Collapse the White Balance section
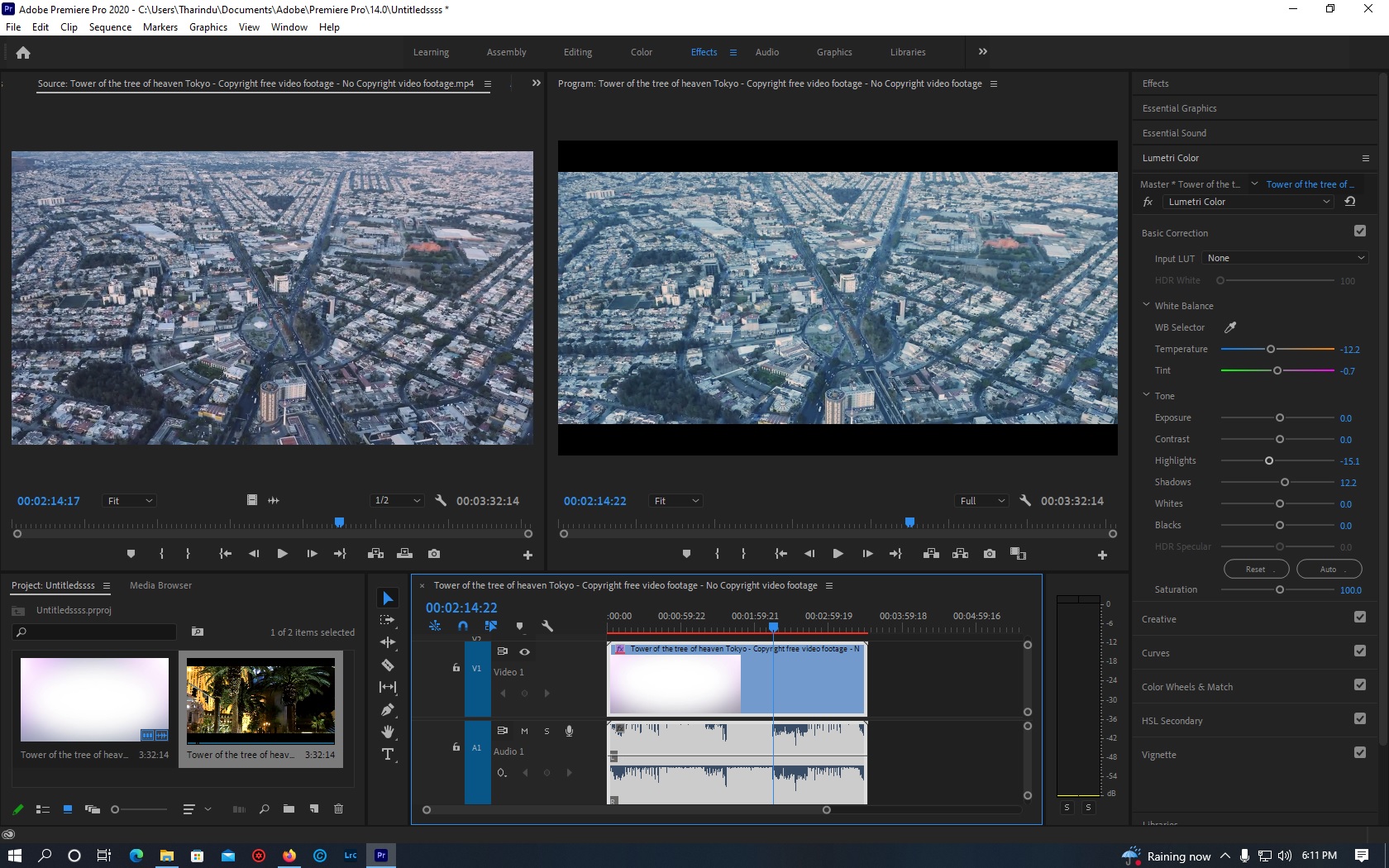Viewport: 1389px width, 868px height. pos(1146,305)
